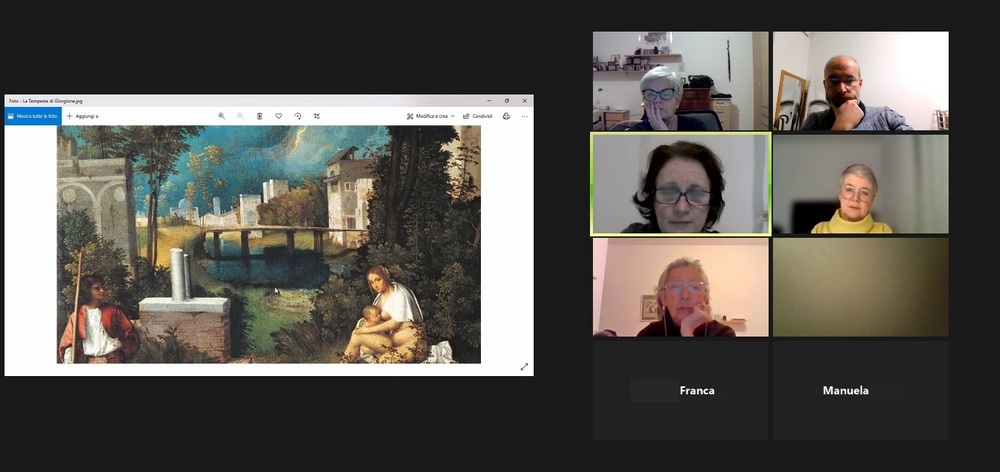Maximize the Photos window
1000x472 pixels.
tap(507, 101)
